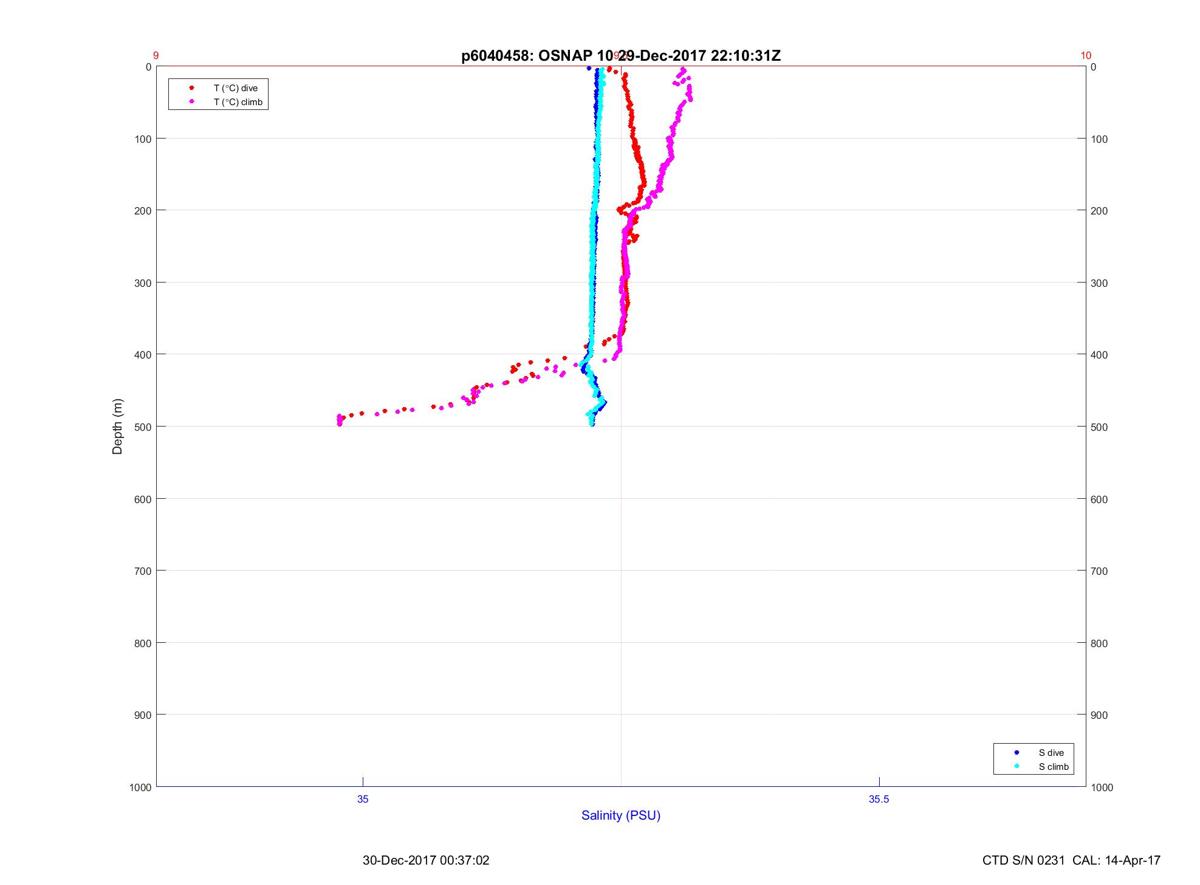
Task: Click the red dive marker in temperature legend
Action: (191, 88)
